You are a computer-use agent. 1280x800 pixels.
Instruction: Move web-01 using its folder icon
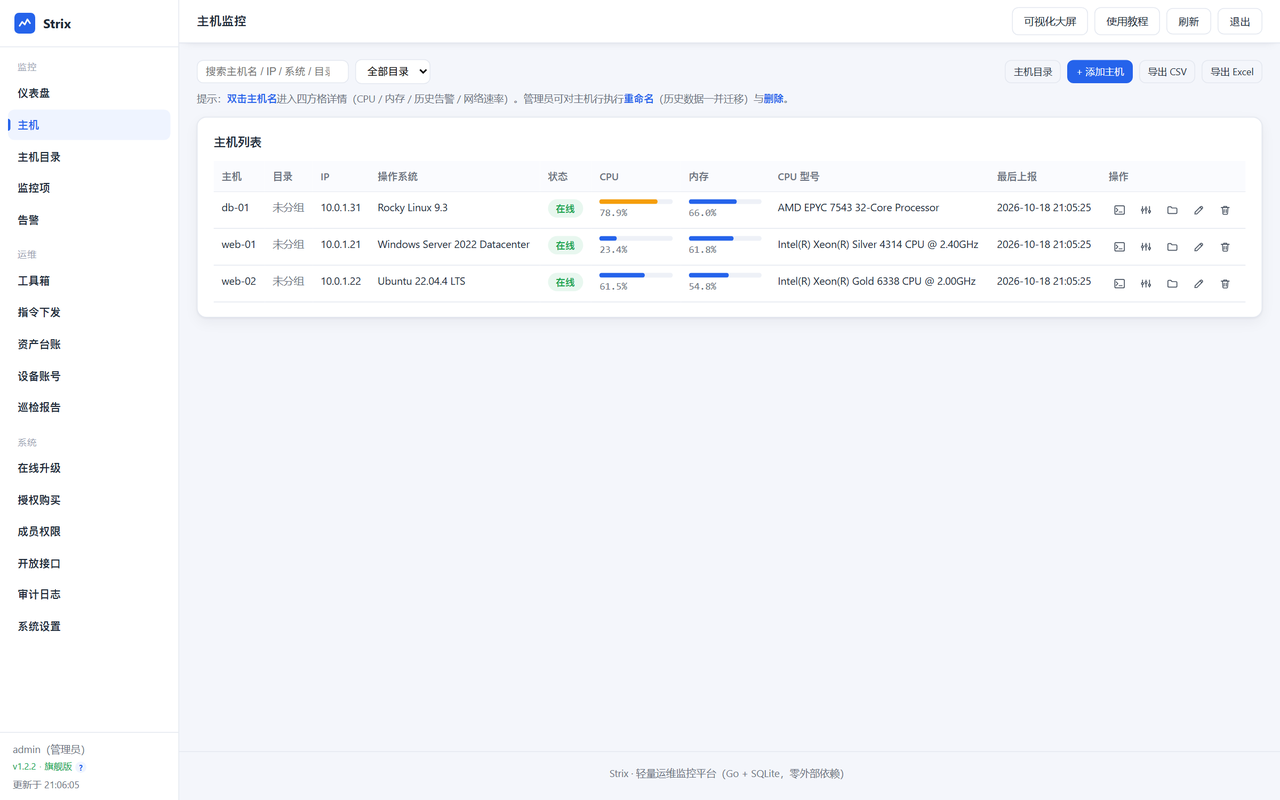(1172, 247)
